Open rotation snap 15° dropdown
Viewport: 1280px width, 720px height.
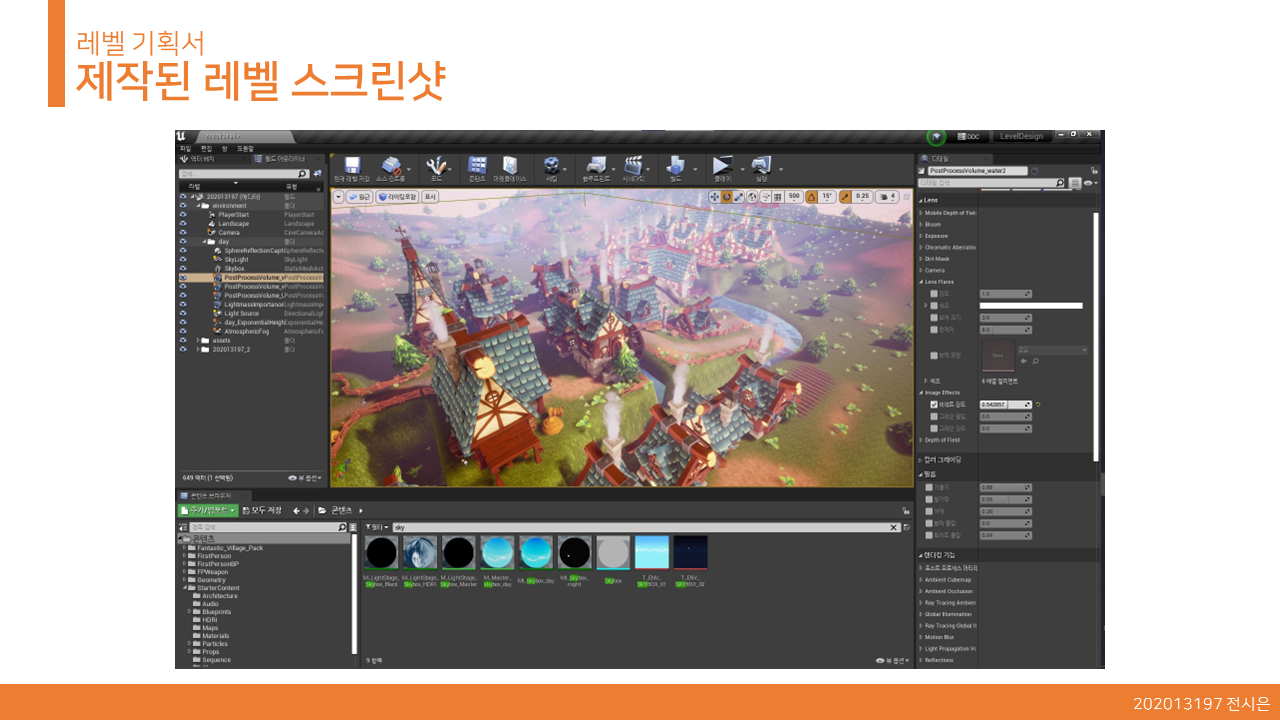[827, 197]
